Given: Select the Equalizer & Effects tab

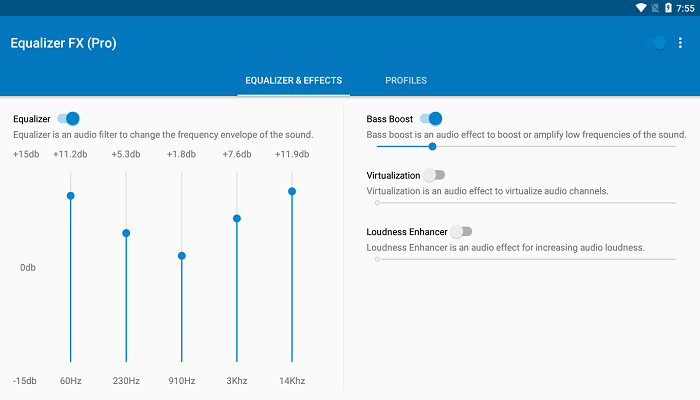Looking at the screenshot, I should click(294, 81).
